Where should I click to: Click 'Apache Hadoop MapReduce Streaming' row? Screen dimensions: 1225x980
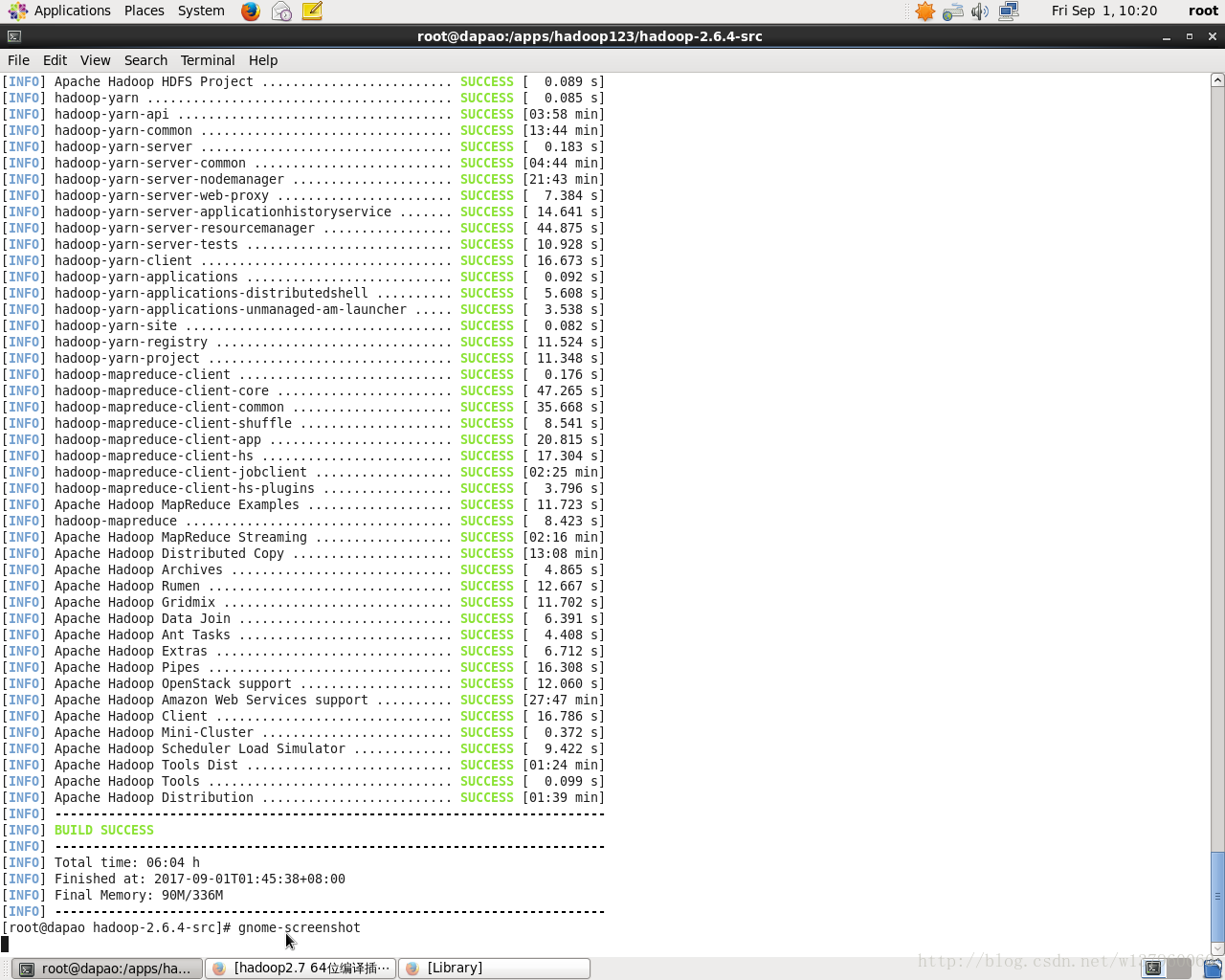pyautogui.click(x=303, y=537)
